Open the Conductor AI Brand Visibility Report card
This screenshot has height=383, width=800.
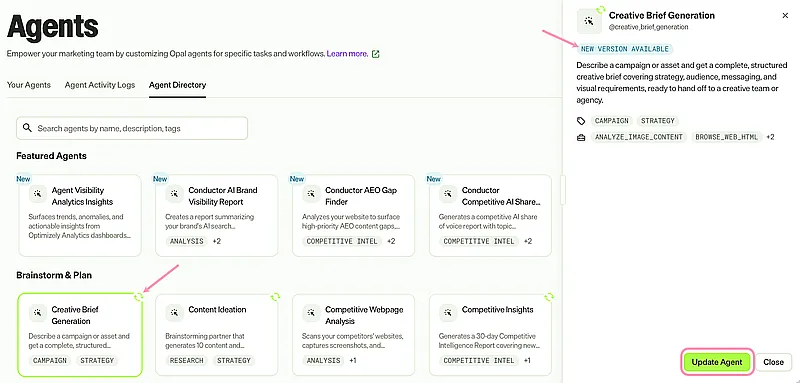(217, 215)
